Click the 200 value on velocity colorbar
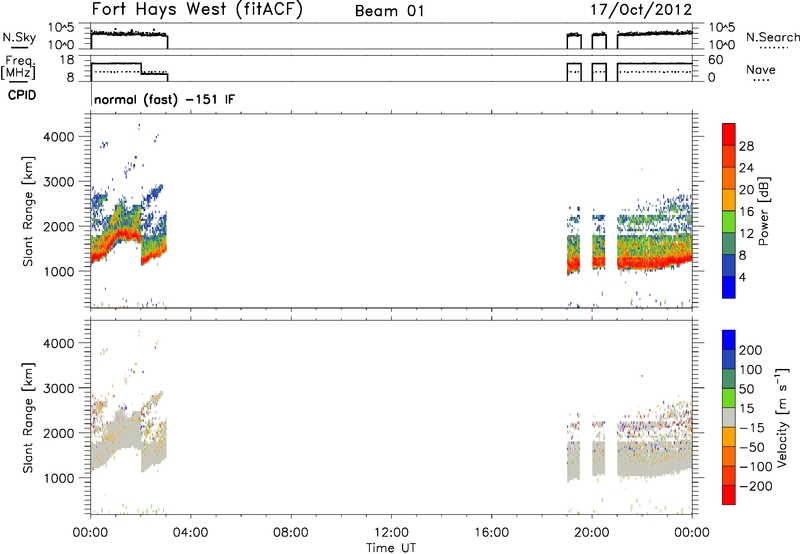This screenshot has height=554, width=800. click(751, 350)
